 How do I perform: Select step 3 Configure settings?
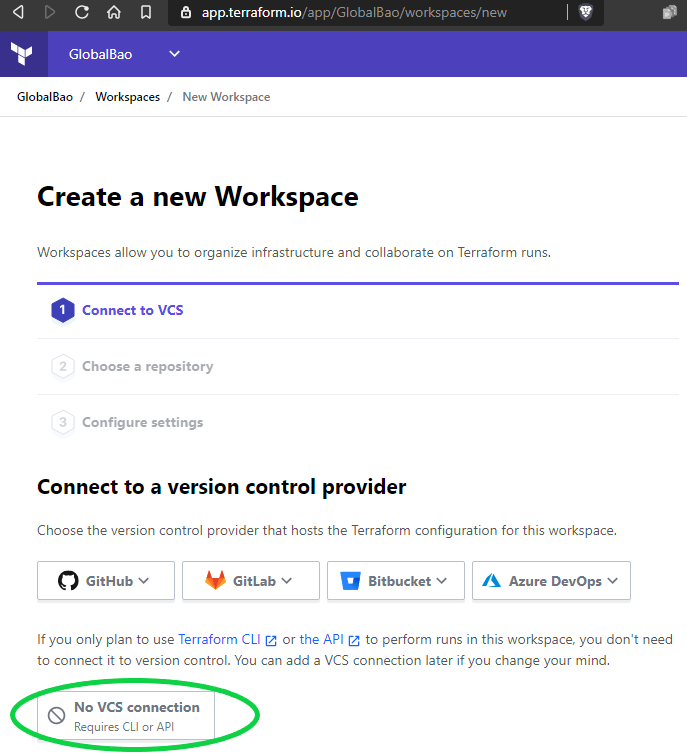143,423
